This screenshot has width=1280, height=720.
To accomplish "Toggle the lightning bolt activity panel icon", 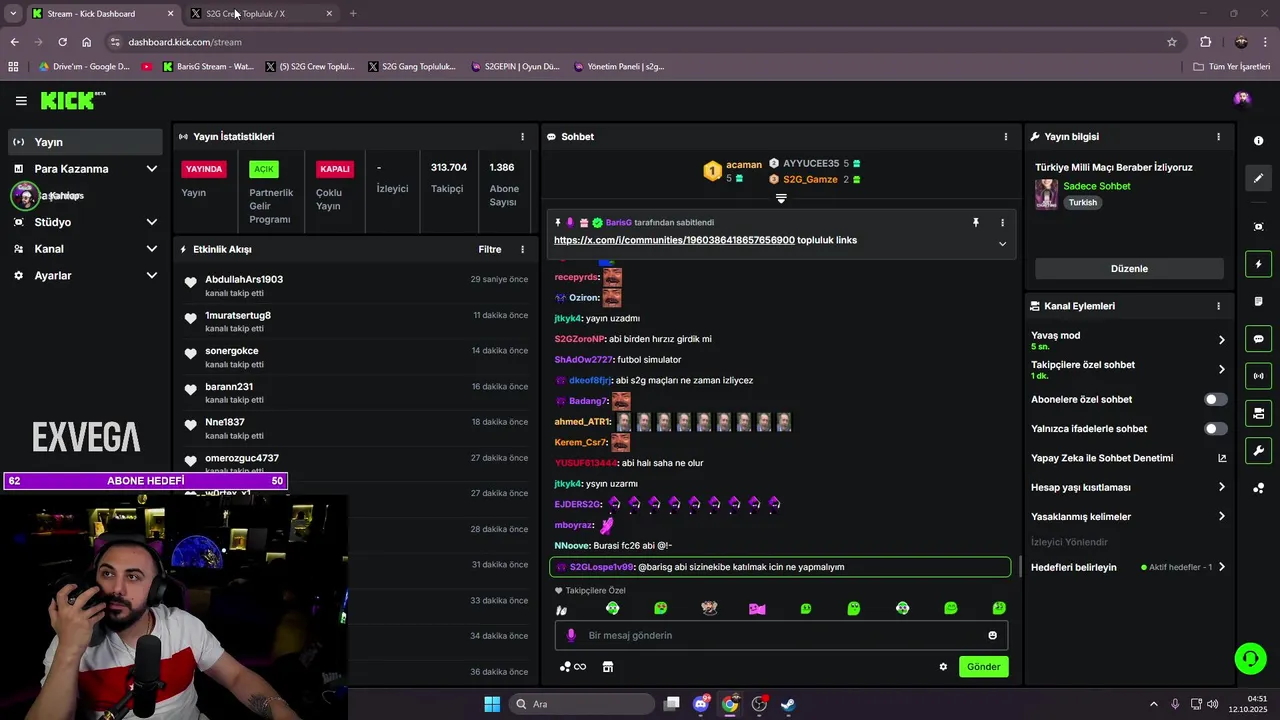I will click(1258, 264).
